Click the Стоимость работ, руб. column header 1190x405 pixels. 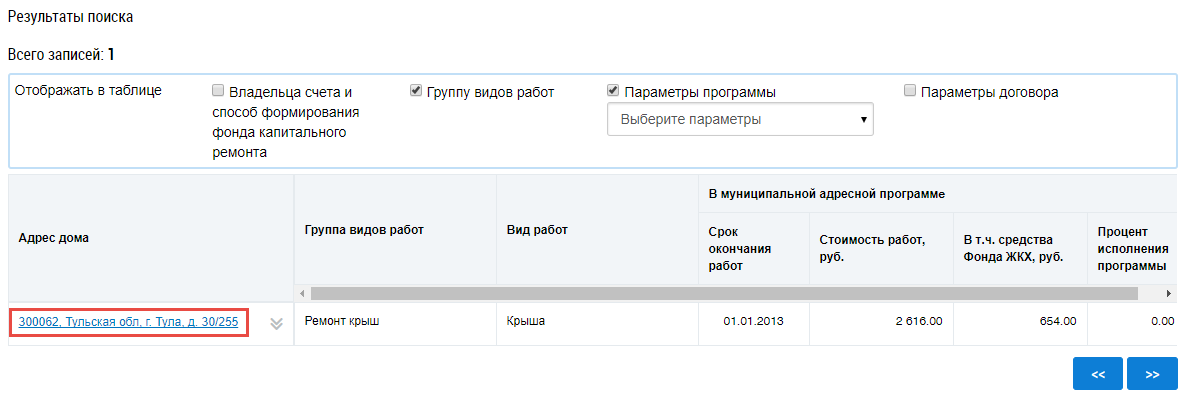coord(872,247)
